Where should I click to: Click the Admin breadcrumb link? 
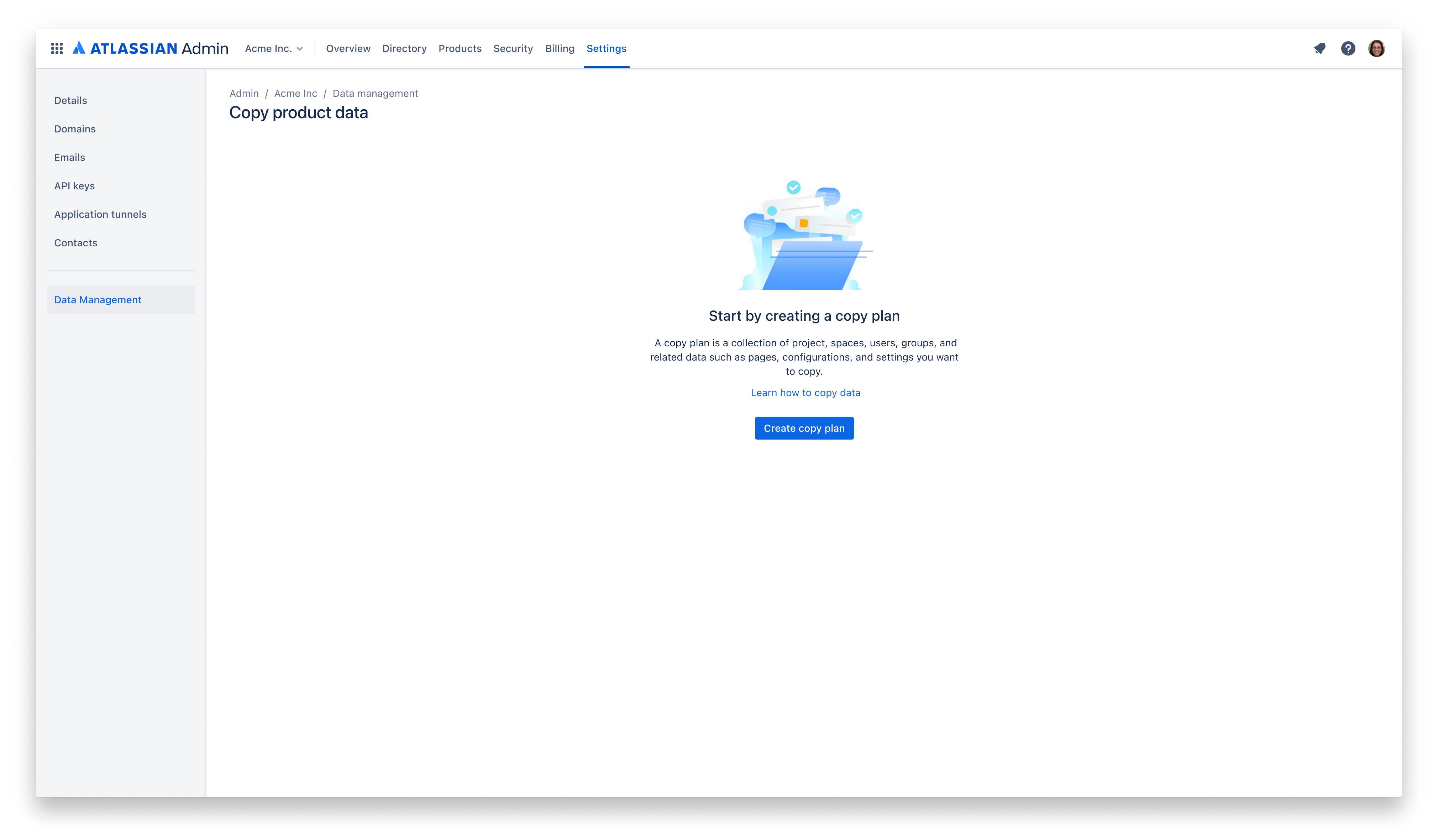244,94
